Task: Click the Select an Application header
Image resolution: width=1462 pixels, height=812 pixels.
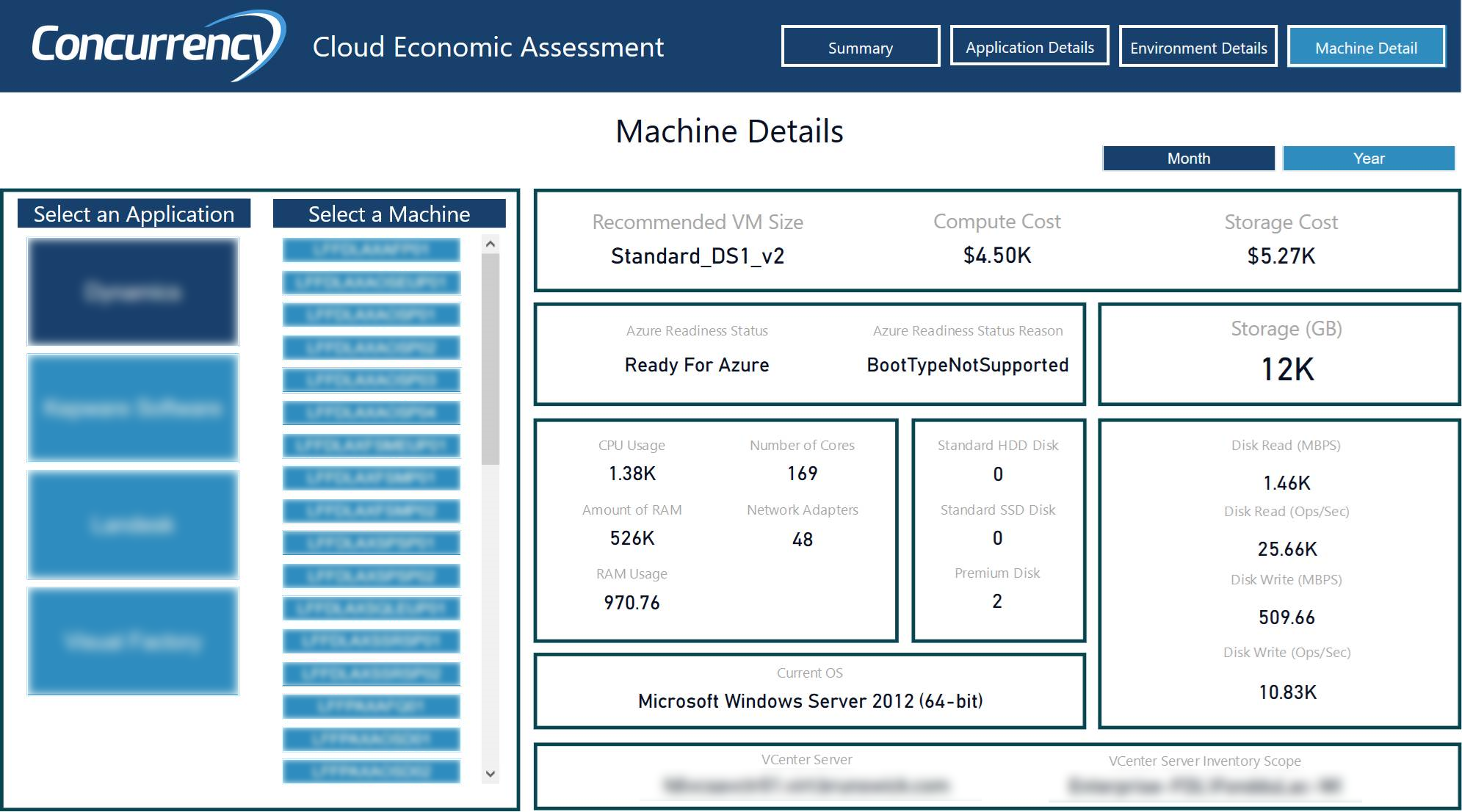Action: pos(134,214)
